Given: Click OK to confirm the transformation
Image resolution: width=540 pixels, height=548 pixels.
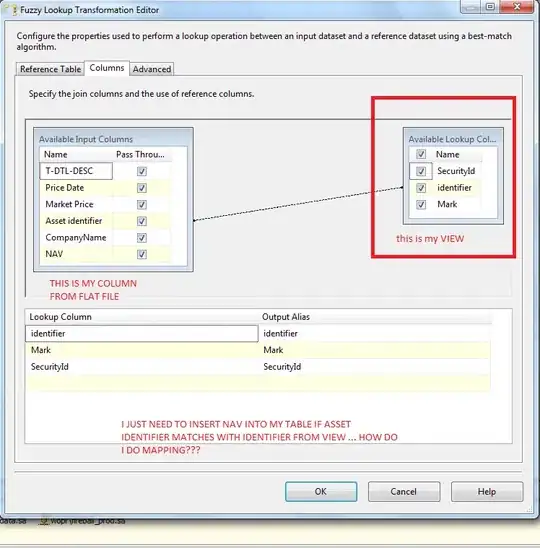Looking at the screenshot, I should [x=321, y=491].
